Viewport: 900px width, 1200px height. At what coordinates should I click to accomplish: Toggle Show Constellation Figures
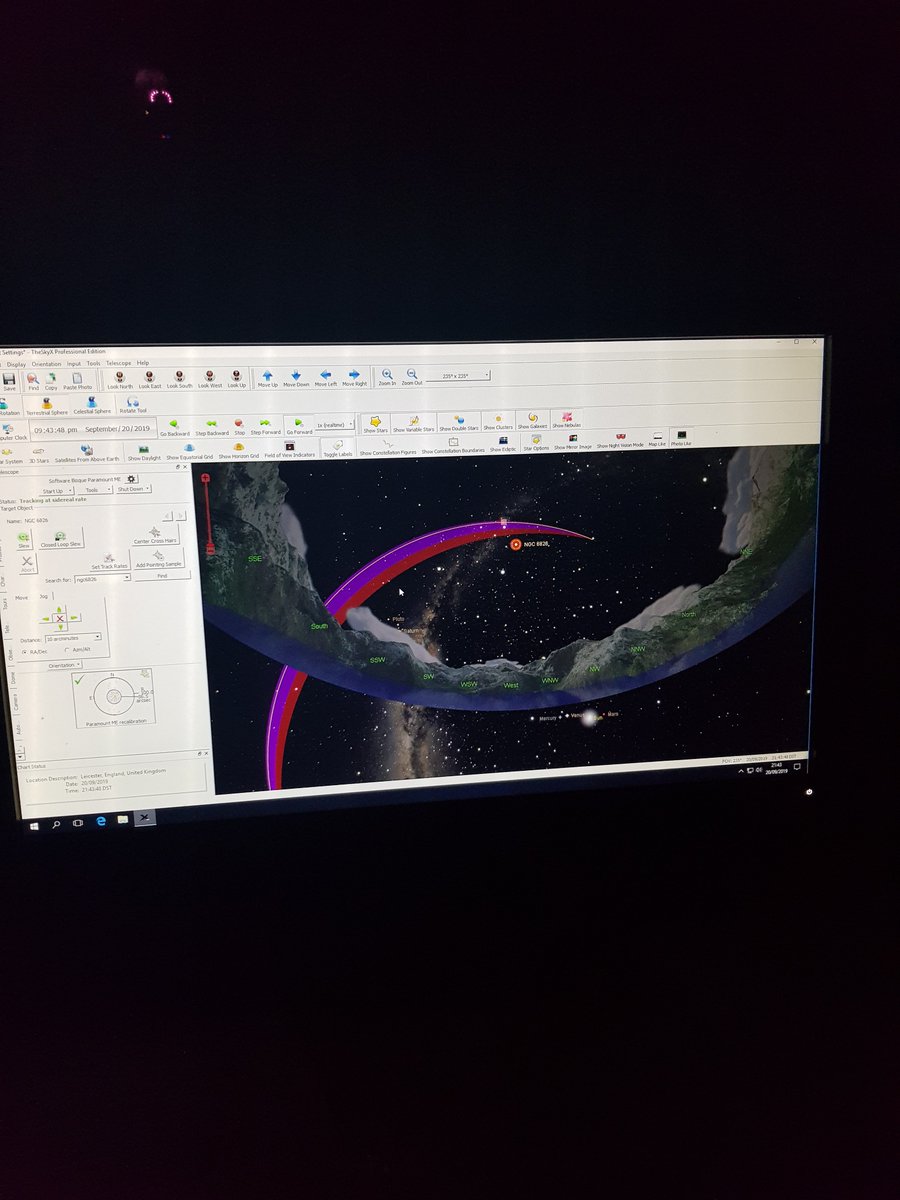tap(388, 447)
